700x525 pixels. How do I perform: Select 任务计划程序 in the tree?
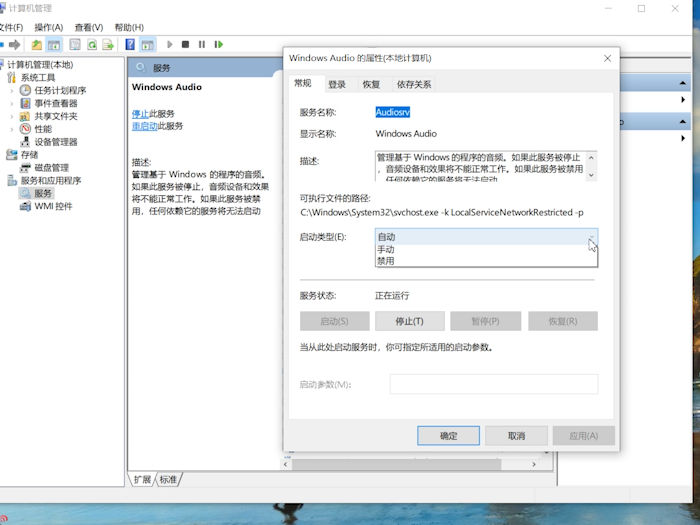pos(60,91)
